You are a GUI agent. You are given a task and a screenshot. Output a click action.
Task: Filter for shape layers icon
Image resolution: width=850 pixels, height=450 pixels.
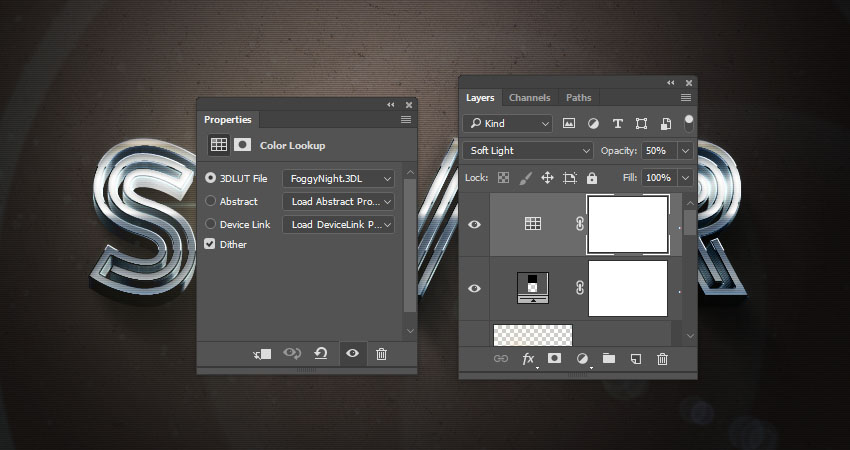(x=641, y=124)
